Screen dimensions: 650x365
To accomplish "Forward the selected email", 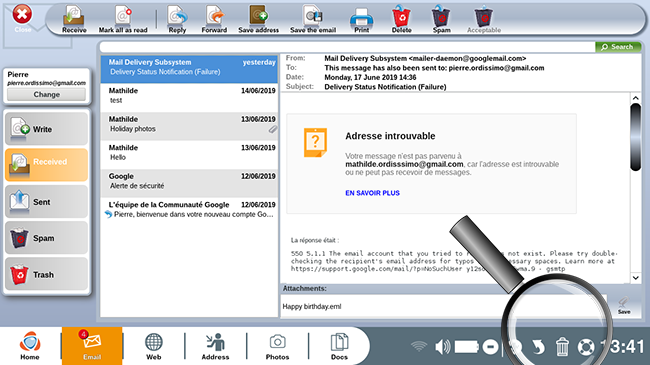I will pos(214,19).
